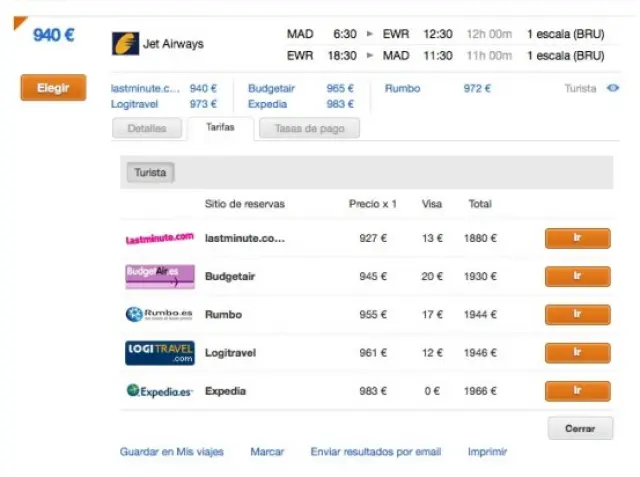Screen dimensions: 640x477
Task: Click return 1 escala (BRU) text
Action: tap(566, 55)
